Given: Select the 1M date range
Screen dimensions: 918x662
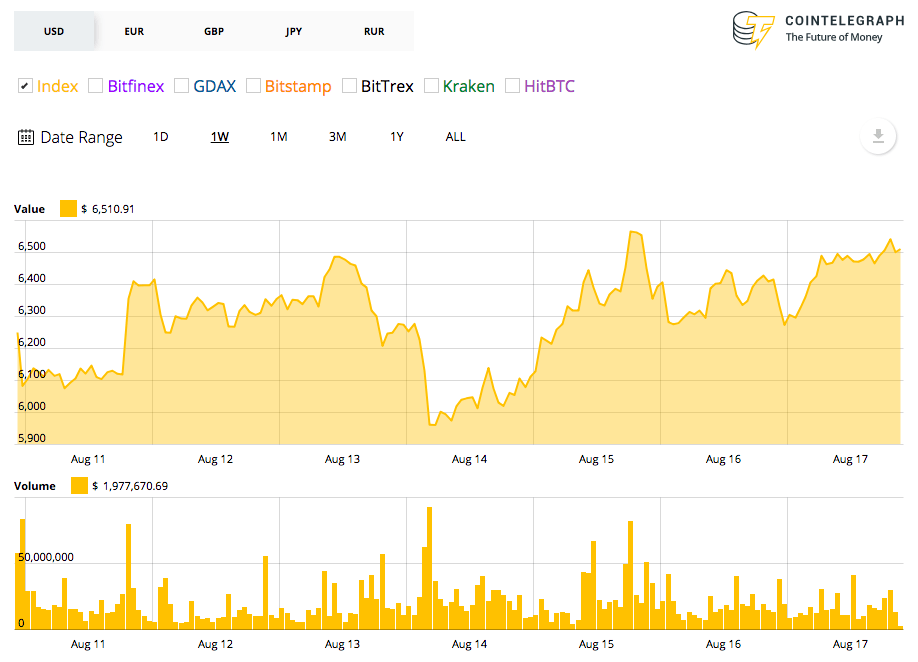Looking at the screenshot, I should [278, 136].
